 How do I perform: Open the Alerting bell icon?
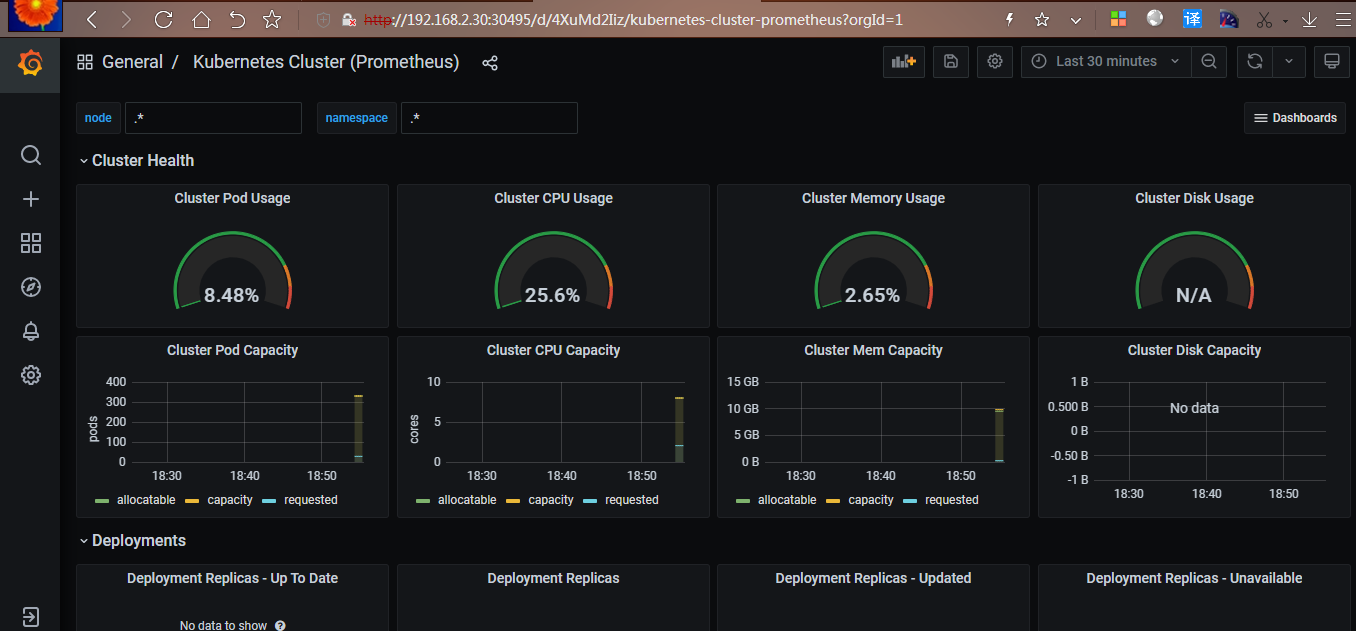(31, 331)
